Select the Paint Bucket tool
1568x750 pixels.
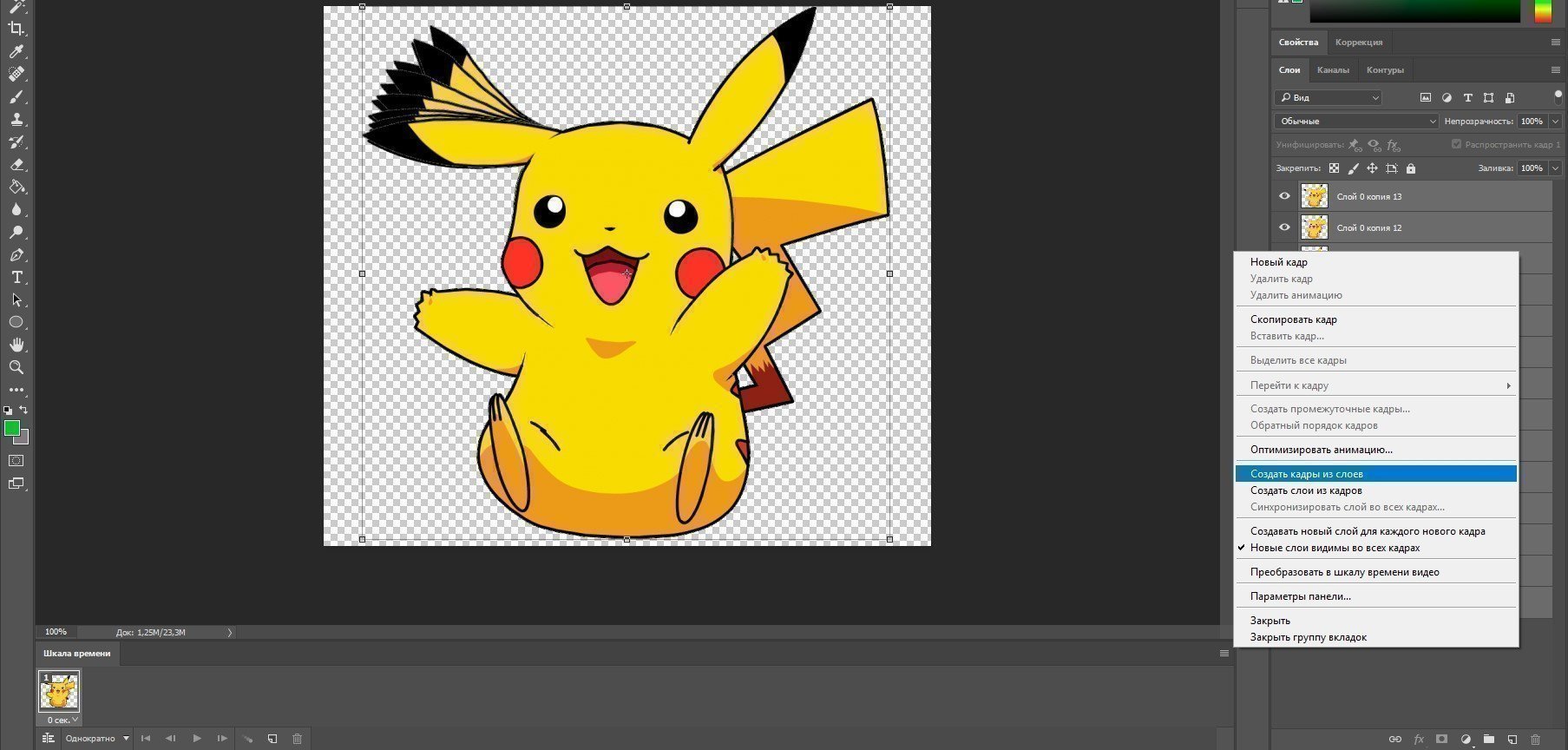coord(16,187)
